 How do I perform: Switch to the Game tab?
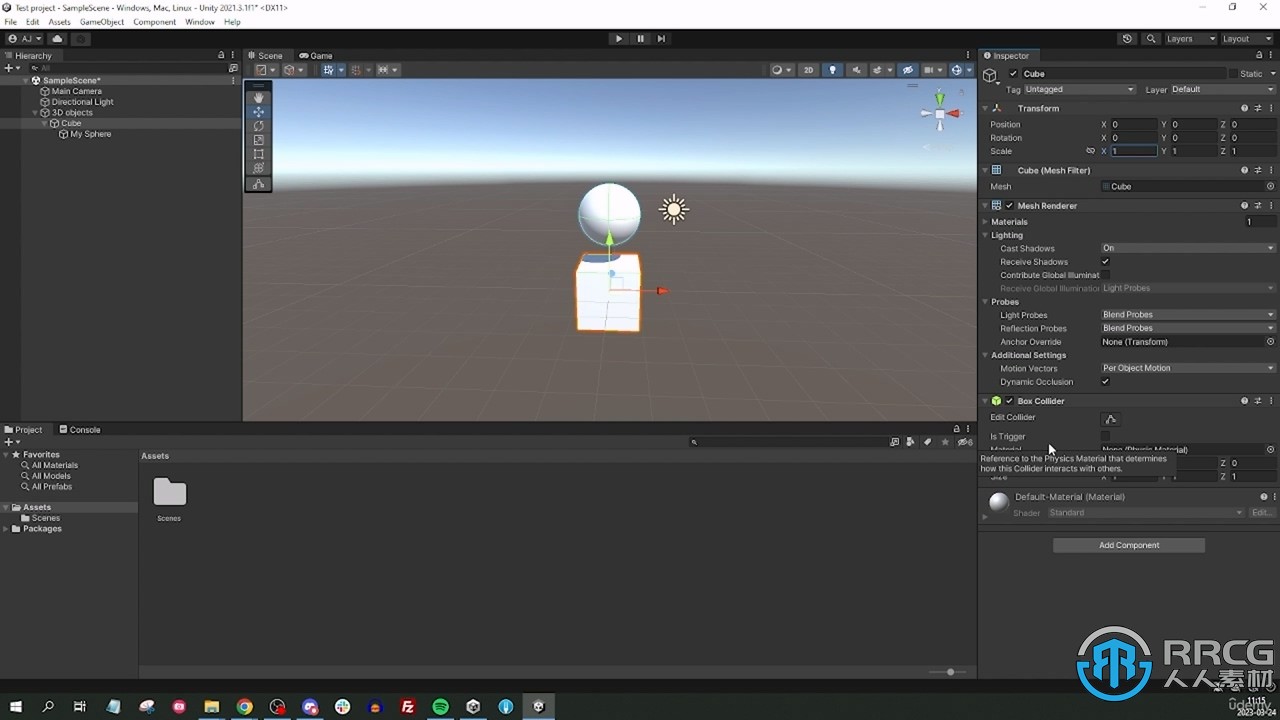[316, 56]
